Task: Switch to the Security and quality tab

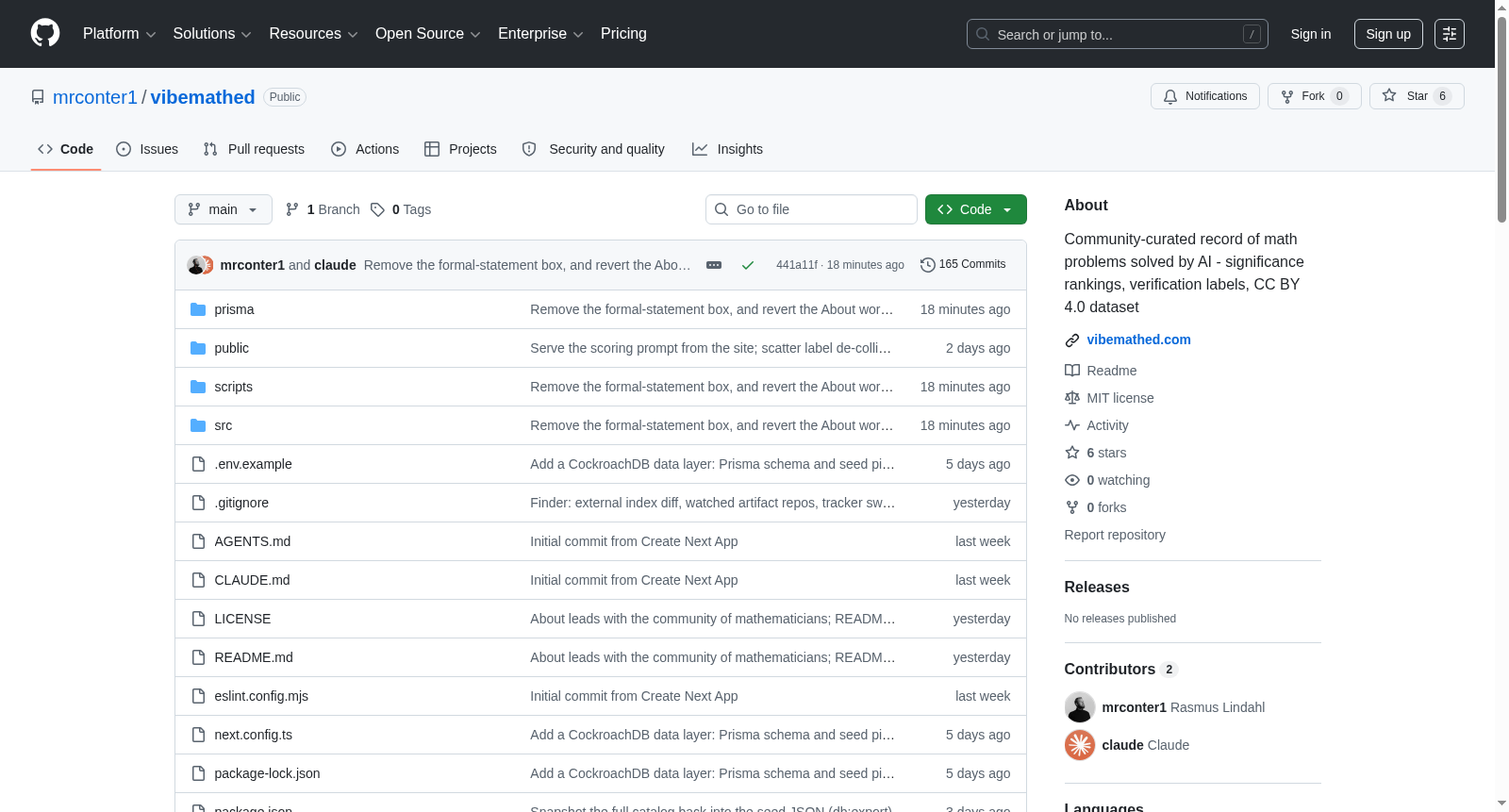Action: pyautogui.click(x=593, y=149)
